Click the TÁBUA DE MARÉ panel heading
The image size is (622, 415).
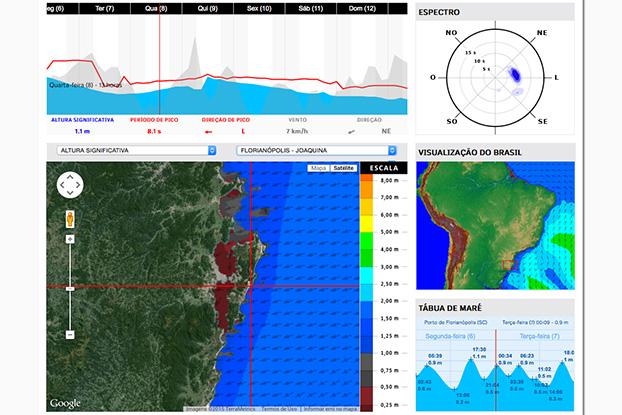[450, 308]
